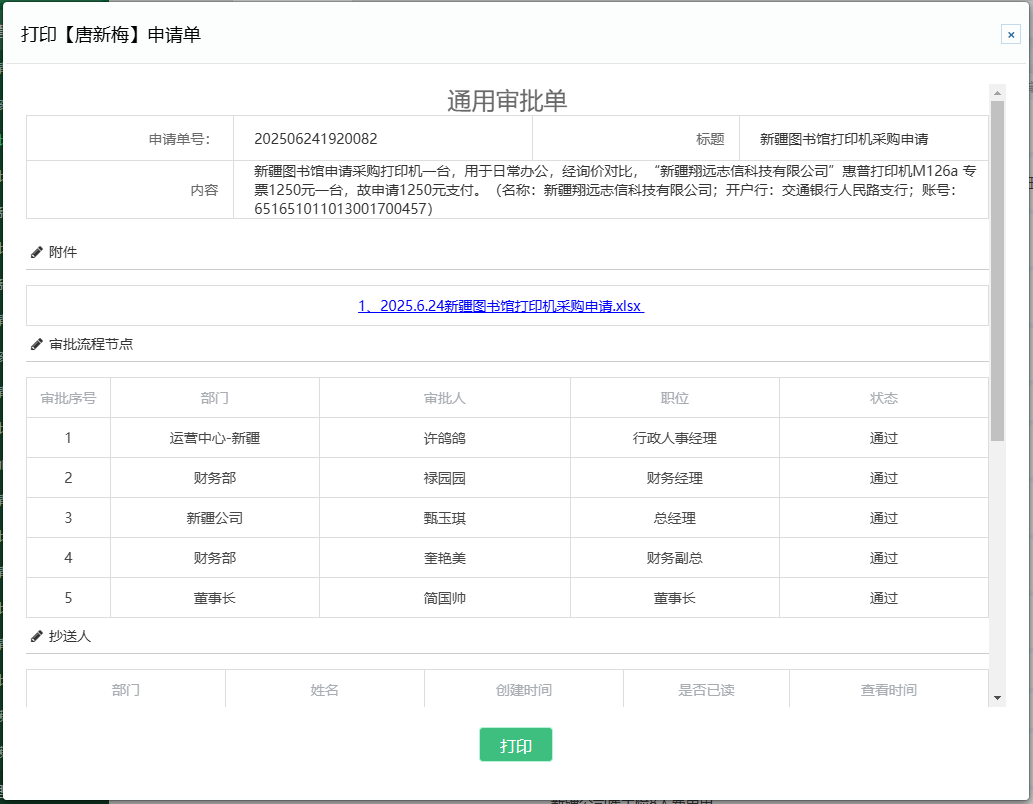Click the 状态 column header
Screen dimensions: 1033x804
tap(884, 398)
